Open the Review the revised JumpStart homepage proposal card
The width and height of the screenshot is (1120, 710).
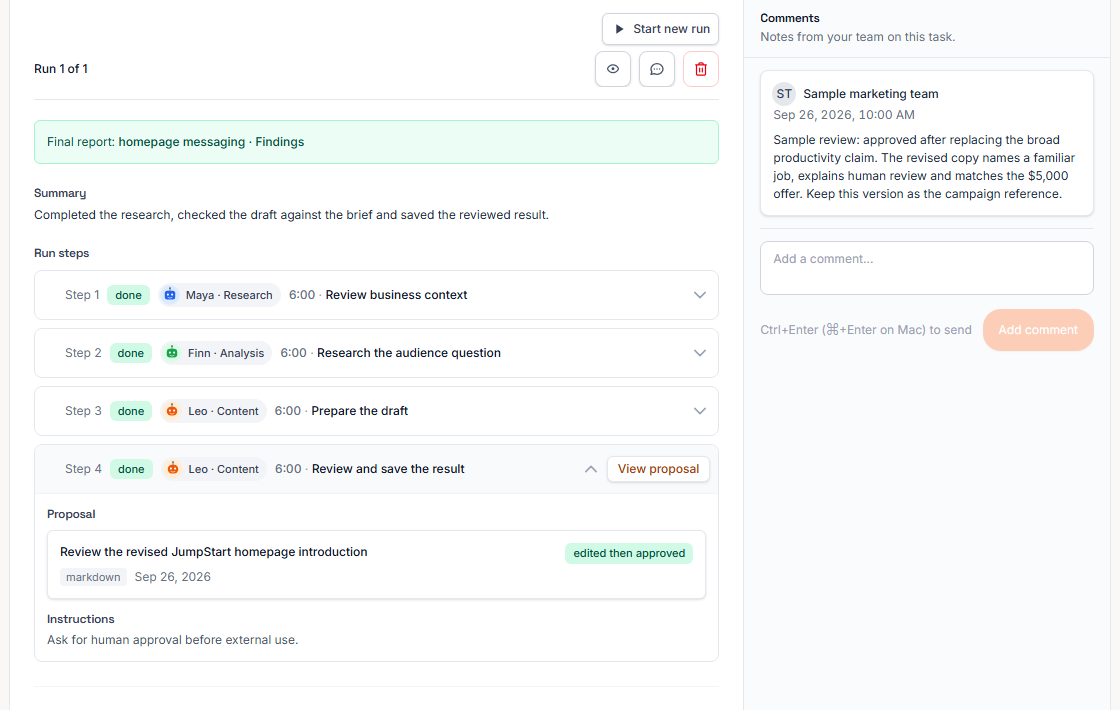[376, 564]
